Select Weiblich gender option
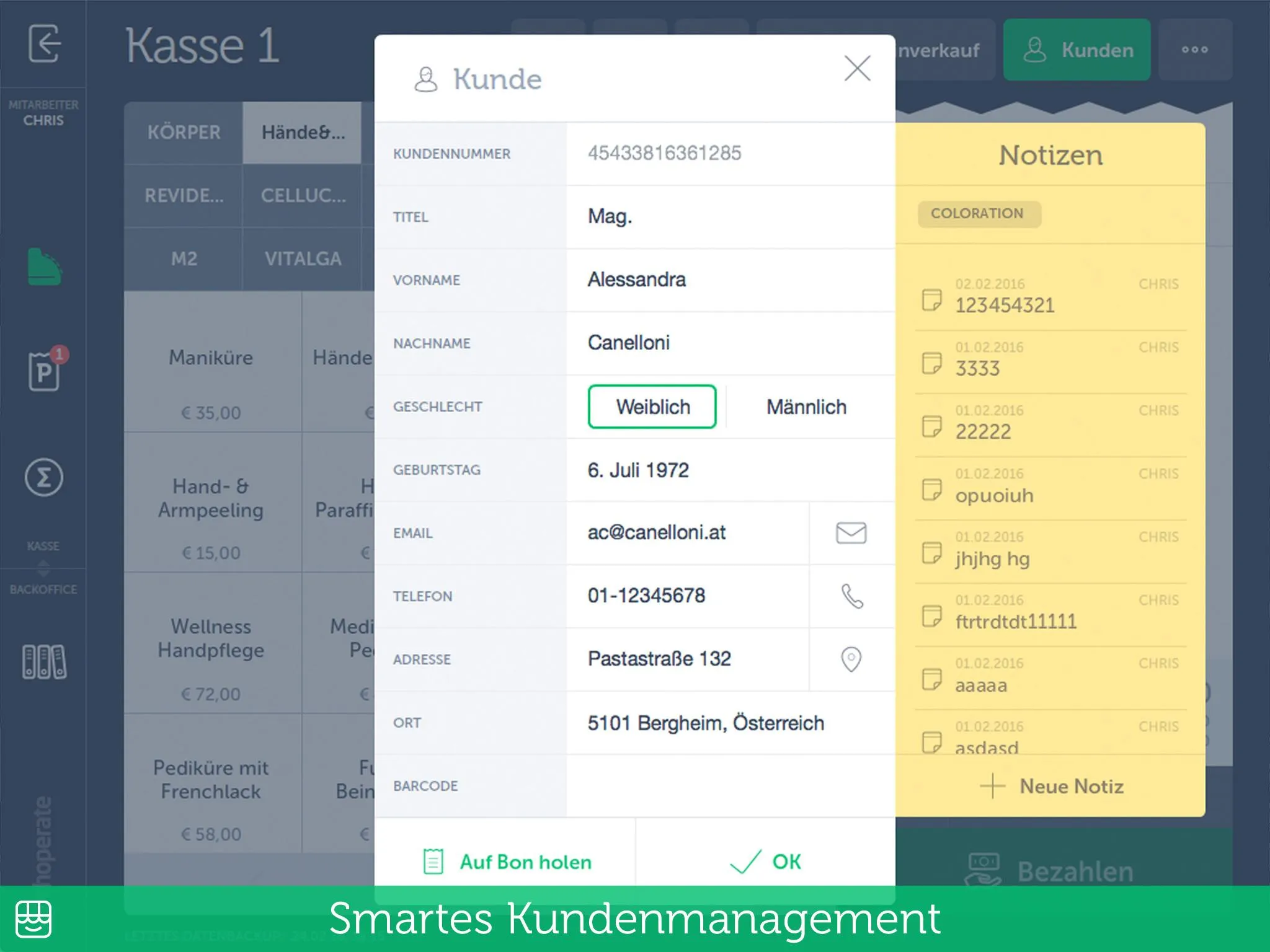 [652, 407]
